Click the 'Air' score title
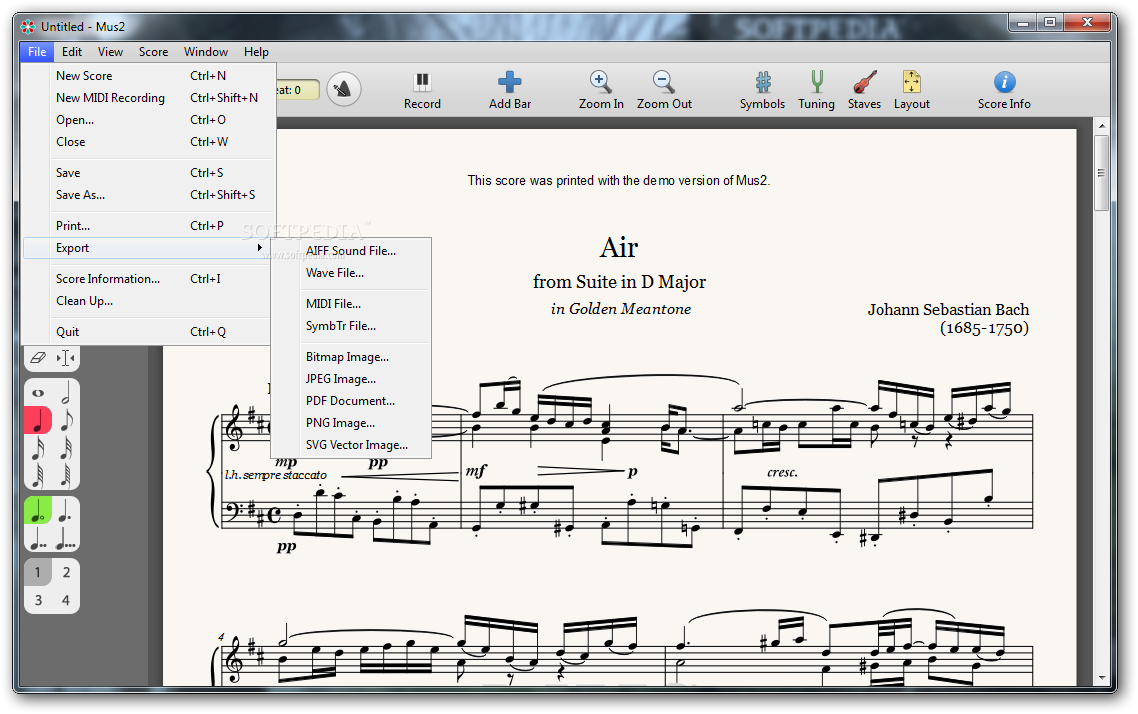 [618, 247]
